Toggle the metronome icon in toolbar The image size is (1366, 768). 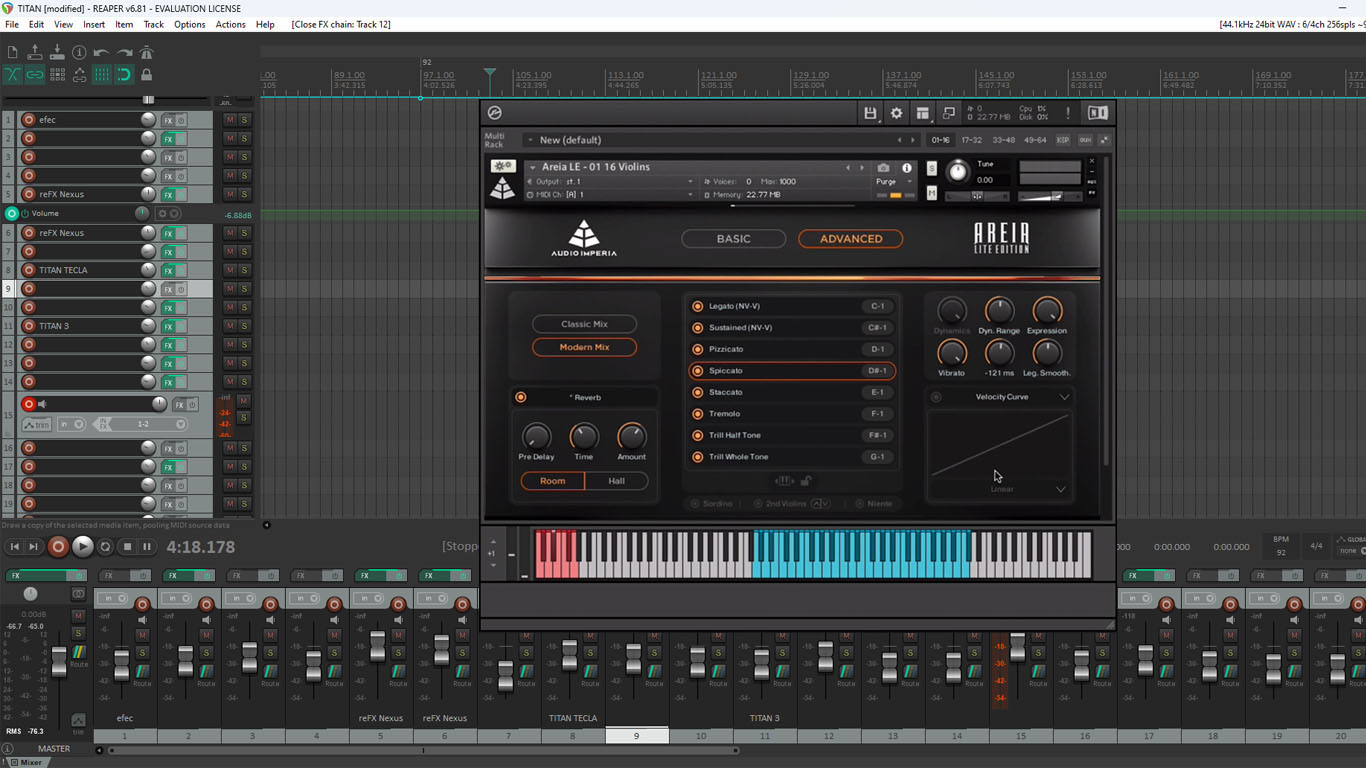[146, 52]
